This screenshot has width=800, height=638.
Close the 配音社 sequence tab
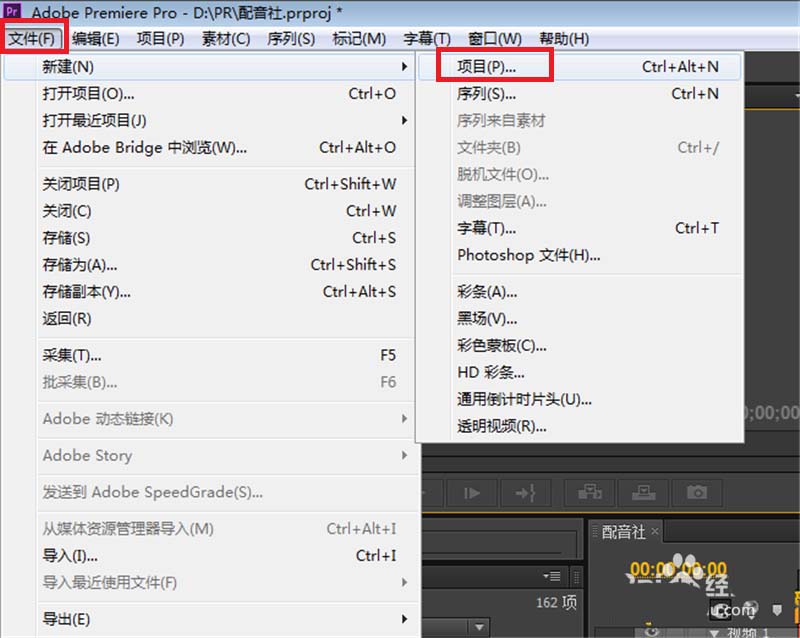[x=655, y=532]
